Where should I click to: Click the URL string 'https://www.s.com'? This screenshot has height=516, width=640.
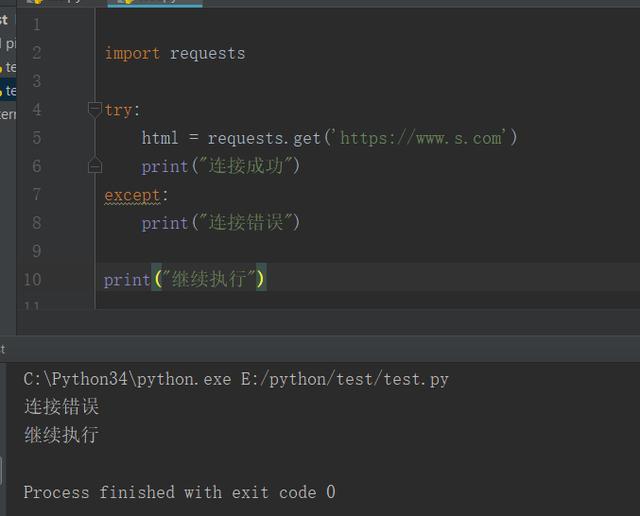point(420,138)
